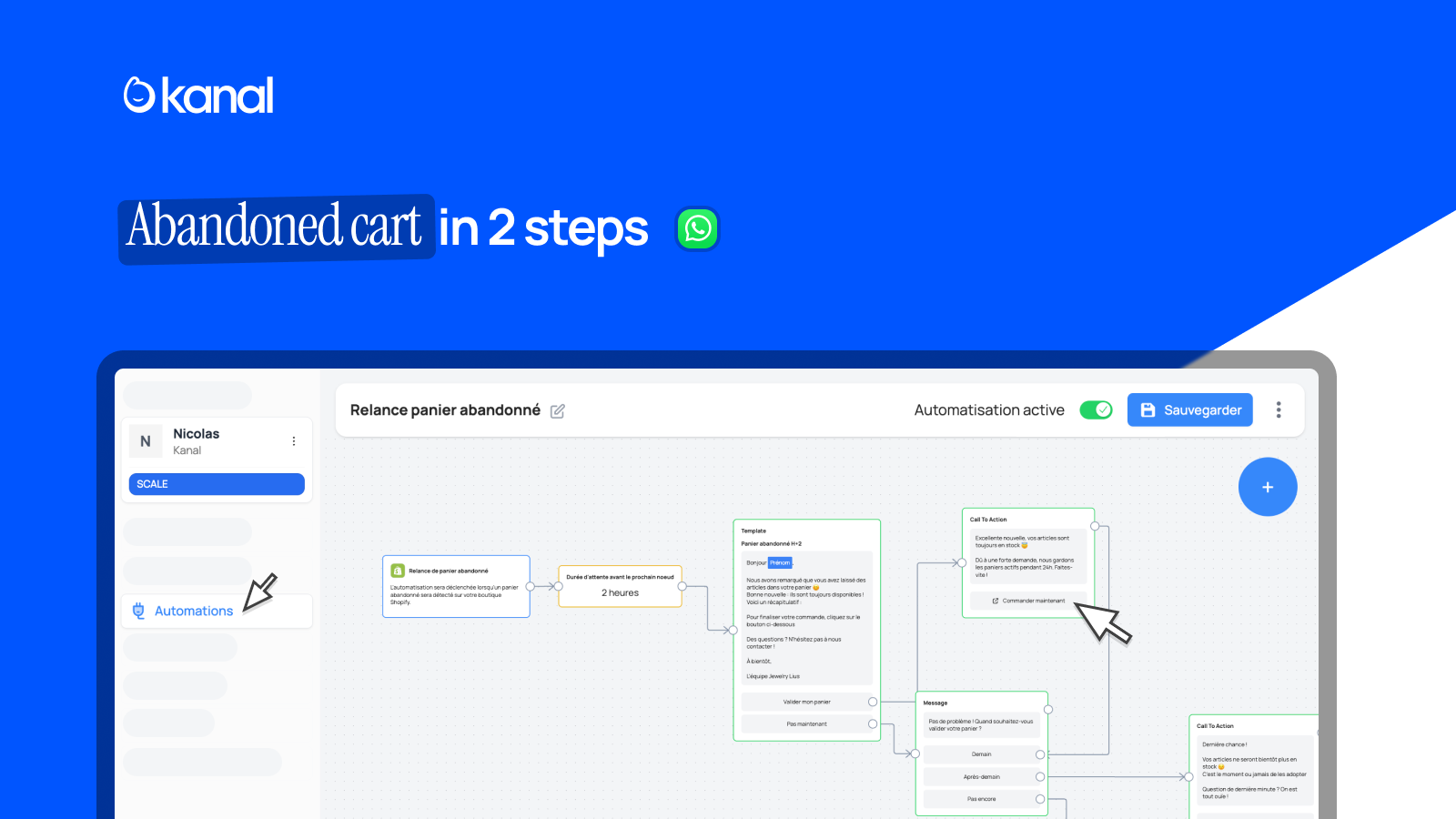Click the input connector of the Excellente nouvelle node
Image resolution: width=1456 pixels, height=819 pixels.
(x=963, y=563)
